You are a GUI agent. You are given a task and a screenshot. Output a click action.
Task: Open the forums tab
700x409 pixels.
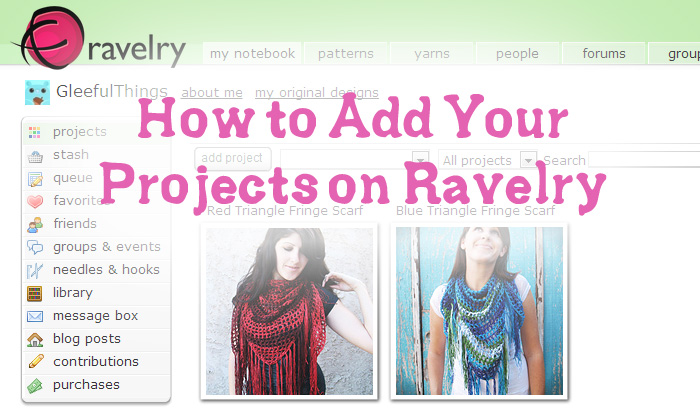[604, 54]
